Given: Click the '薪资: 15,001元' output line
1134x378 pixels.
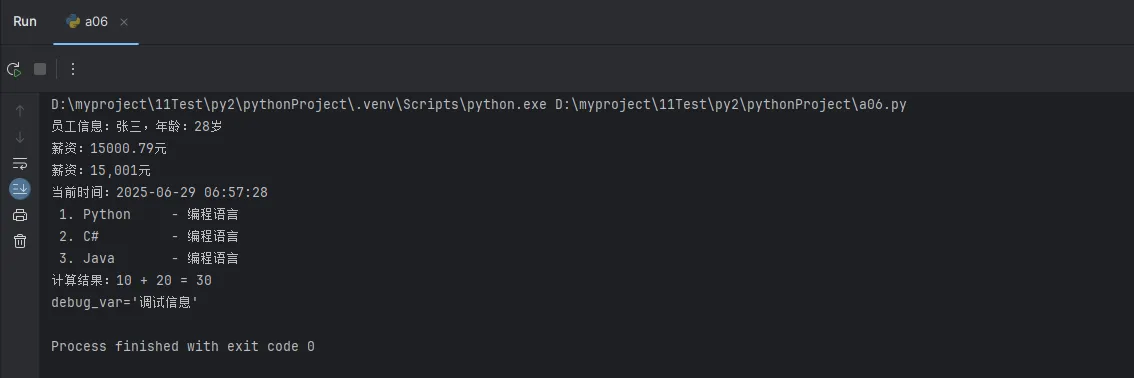Looking at the screenshot, I should click(x=101, y=171).
